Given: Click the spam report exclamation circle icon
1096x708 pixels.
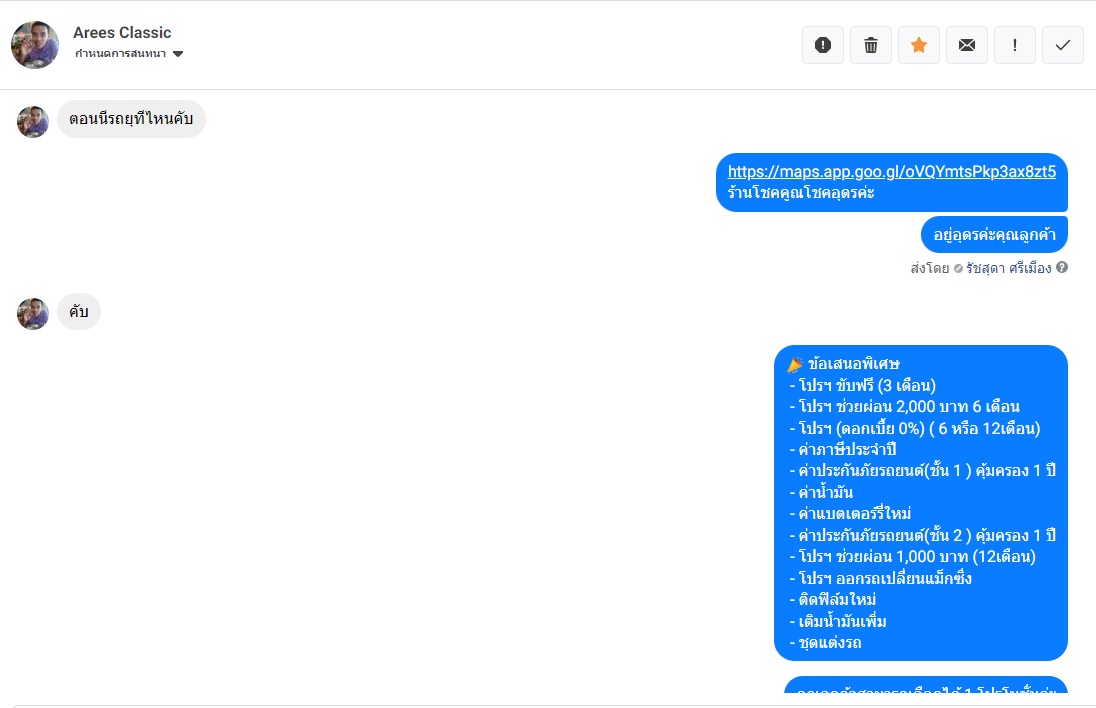Looking at the screenshot, I should click(823, 45).
